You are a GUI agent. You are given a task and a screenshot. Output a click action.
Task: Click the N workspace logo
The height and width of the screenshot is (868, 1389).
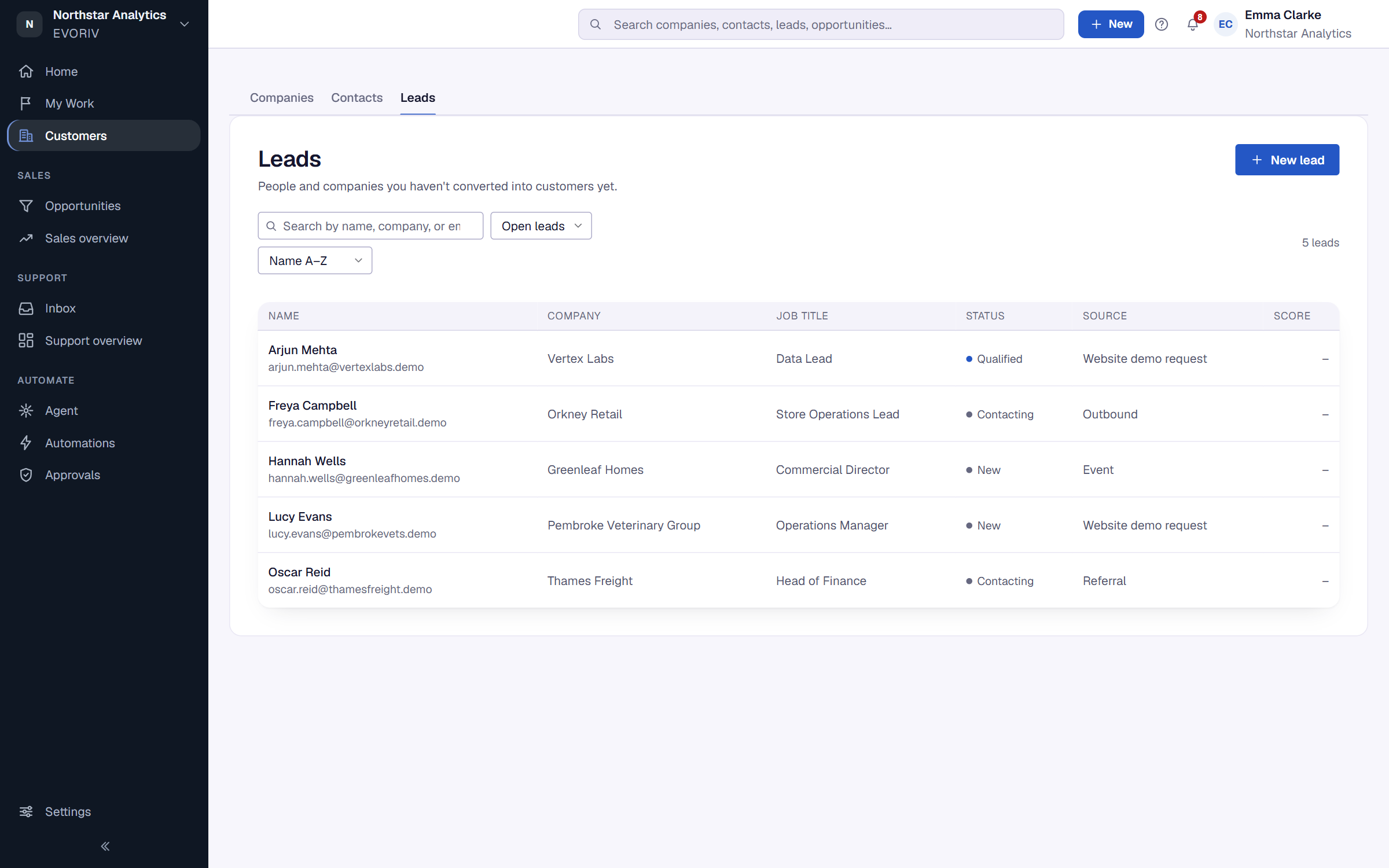(30, 24)
